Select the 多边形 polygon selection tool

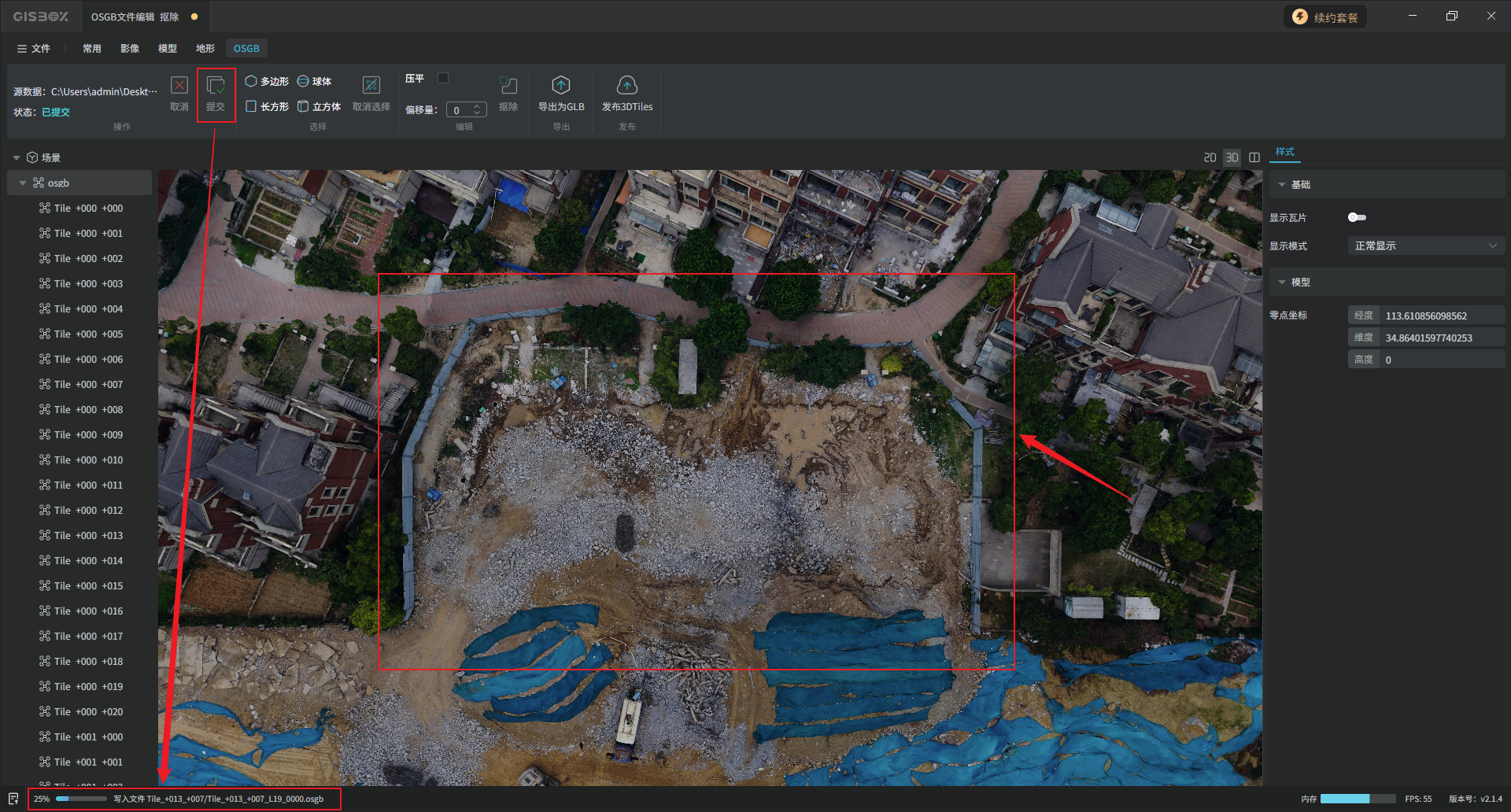click(267, 81)
